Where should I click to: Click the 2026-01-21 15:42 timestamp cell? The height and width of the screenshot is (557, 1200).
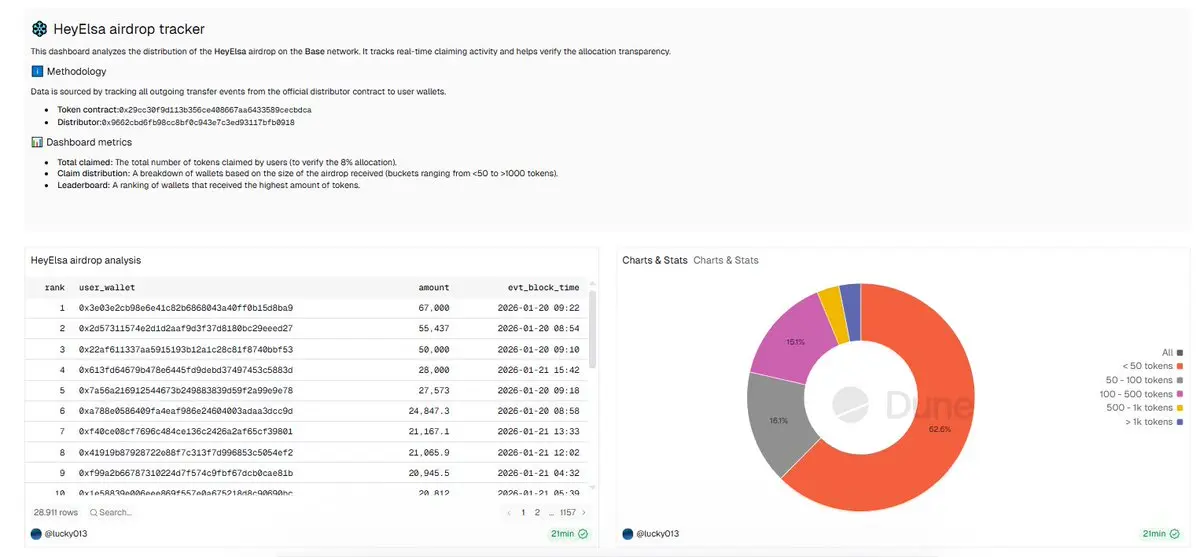(538, 370)
